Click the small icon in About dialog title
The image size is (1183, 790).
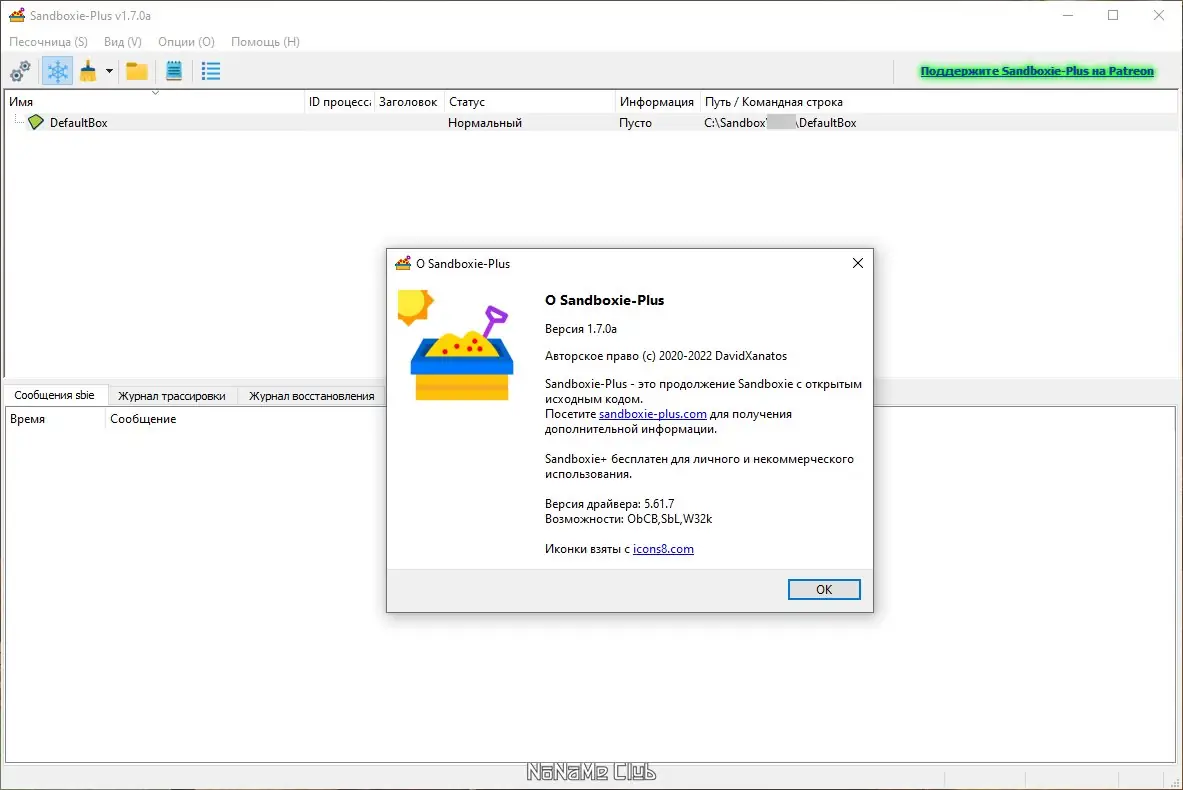click(x=403, y=263)
